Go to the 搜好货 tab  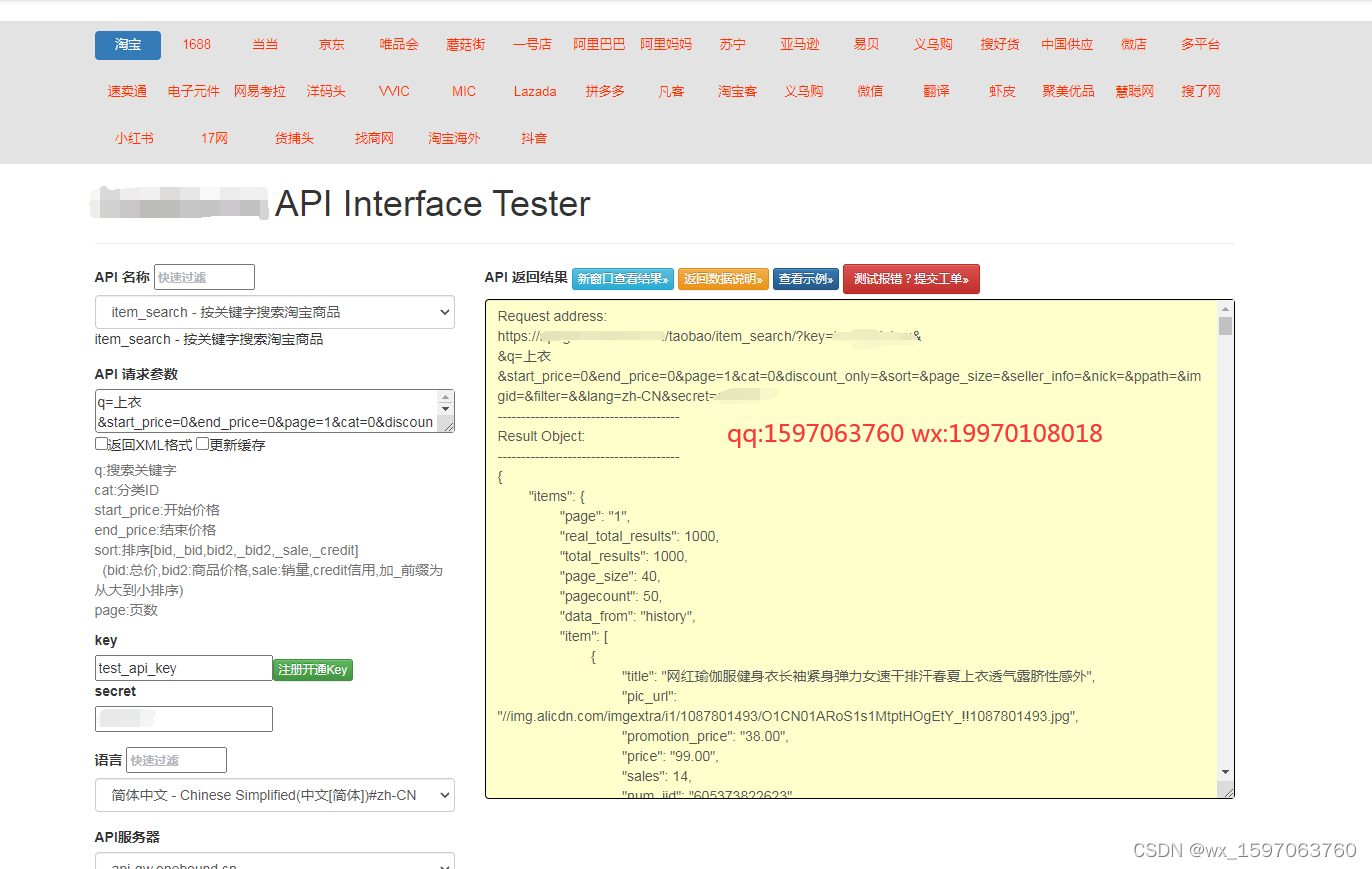pos(1000,45)
